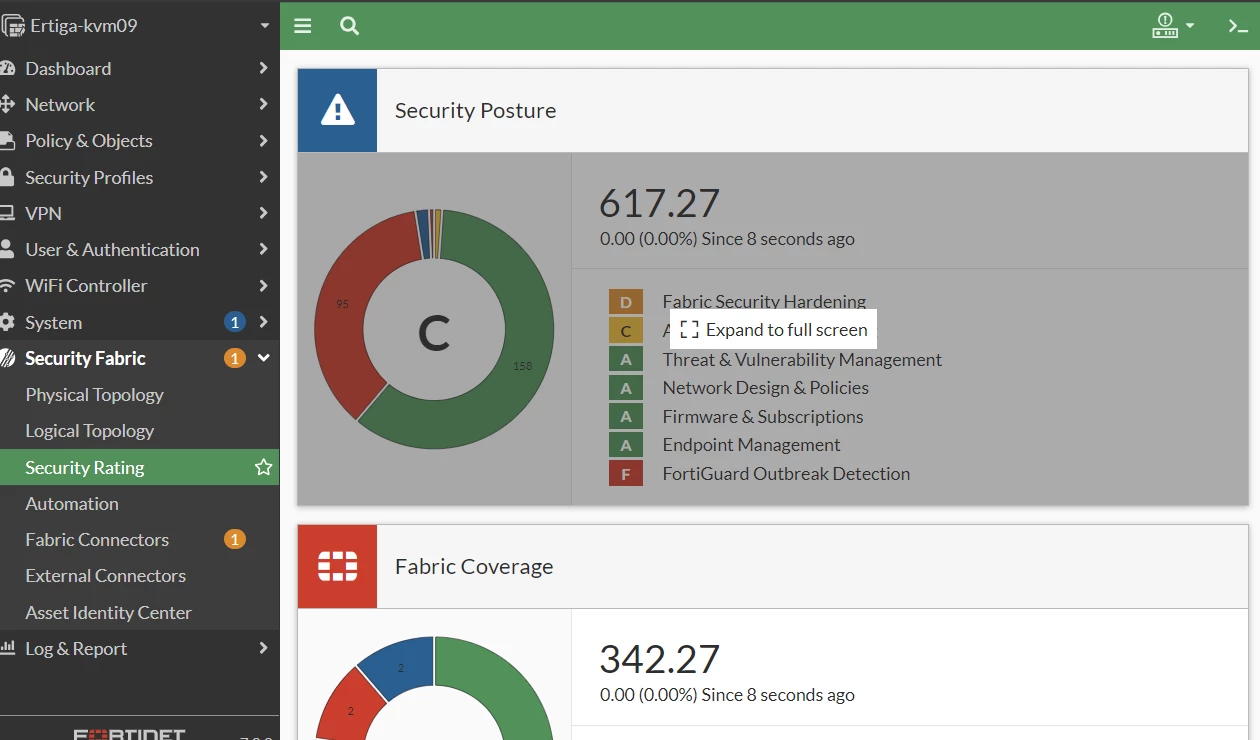Open Fabric Security Hardening category

coord(764,301)
